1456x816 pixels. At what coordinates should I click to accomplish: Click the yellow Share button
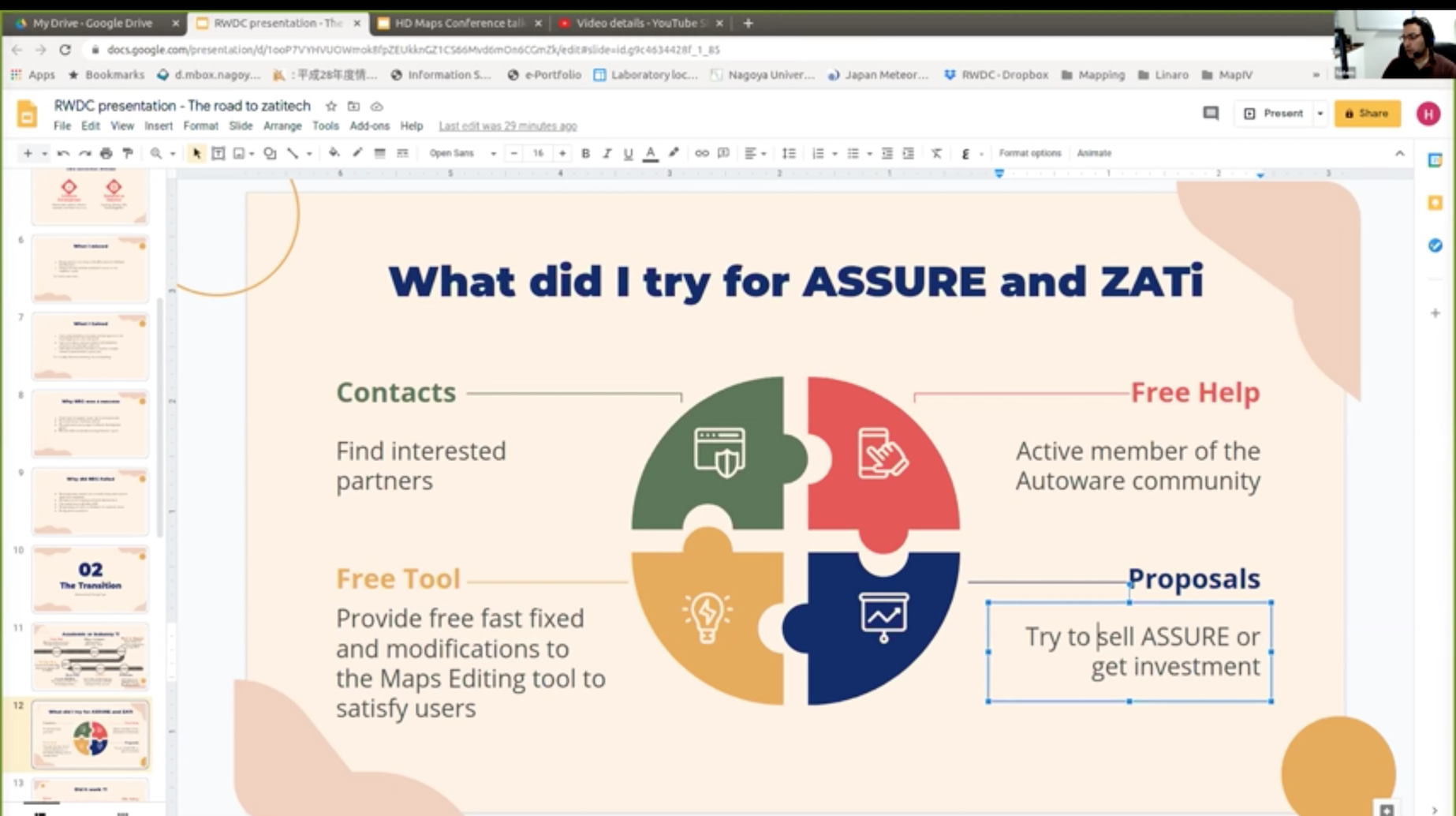(x=1367, y=114)
